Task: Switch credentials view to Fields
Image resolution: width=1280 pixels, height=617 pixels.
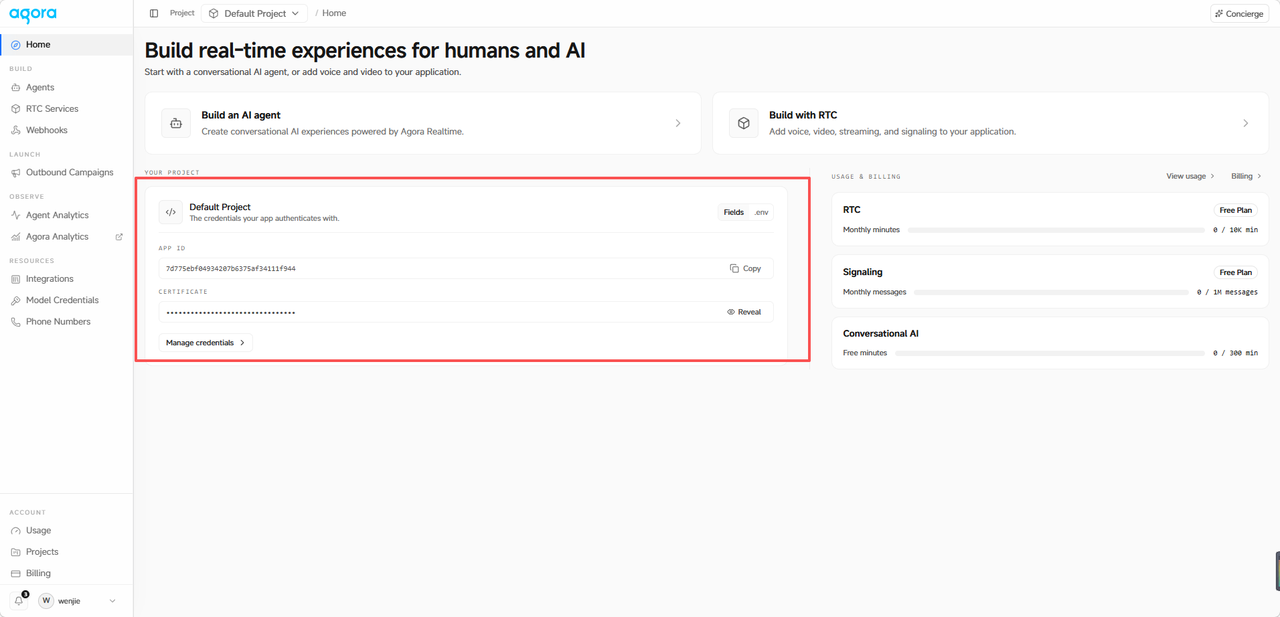Action: click(734, 212)
